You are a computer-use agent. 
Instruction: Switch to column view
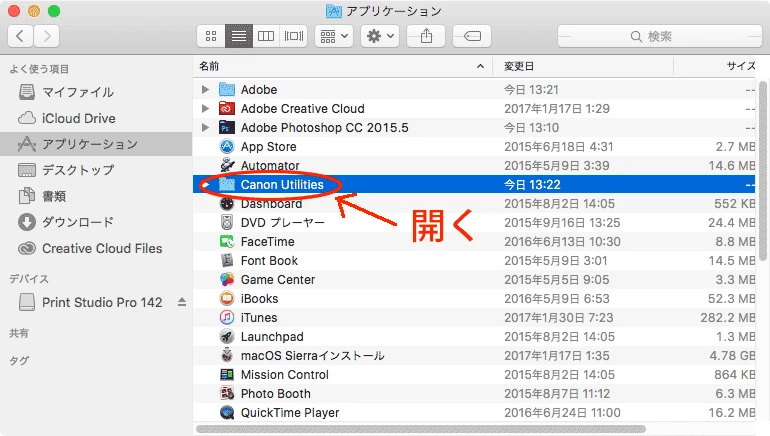(x=266, y=36)
